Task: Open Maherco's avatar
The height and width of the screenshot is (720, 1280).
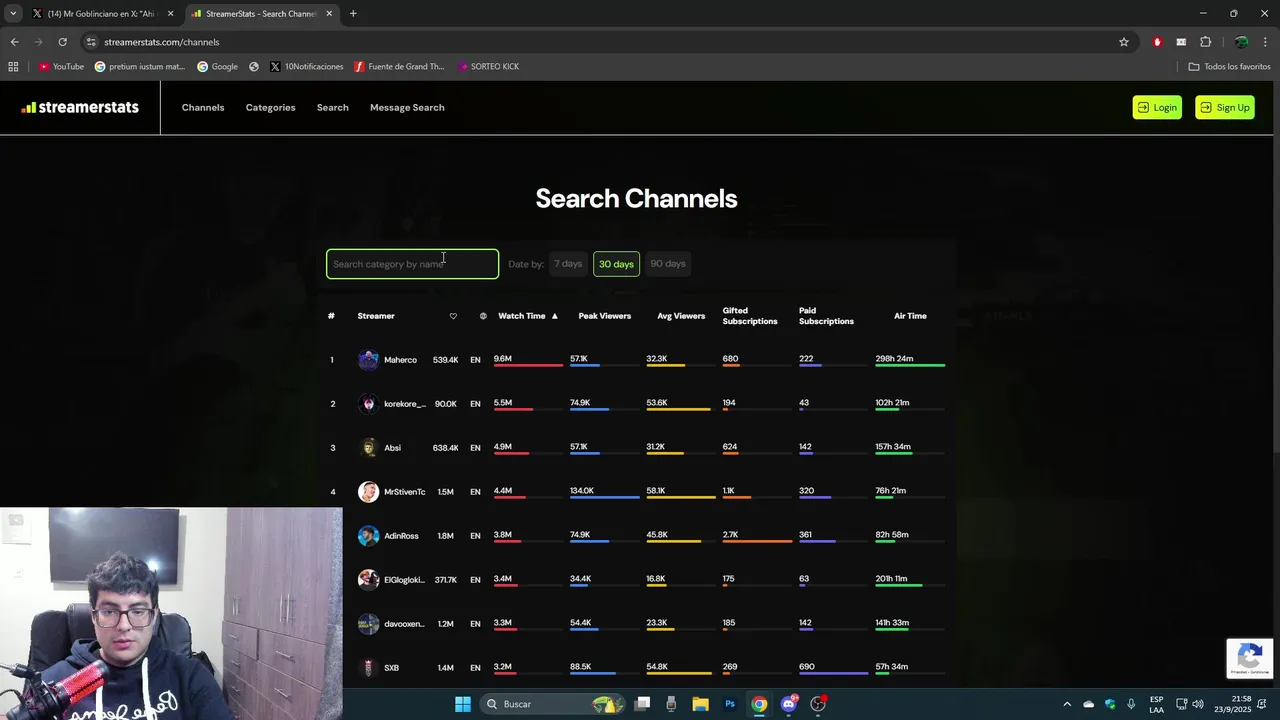Action: coord(369,360)
